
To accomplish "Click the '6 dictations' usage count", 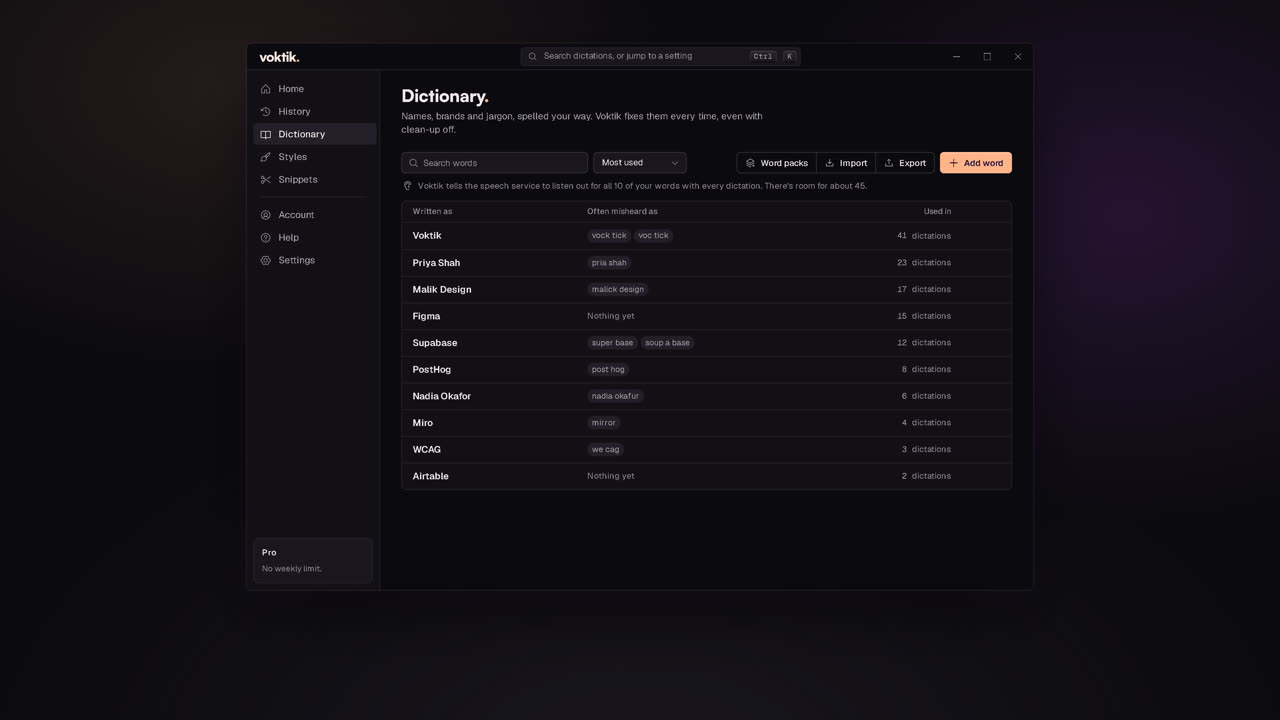I will click(x=926, y=396).
